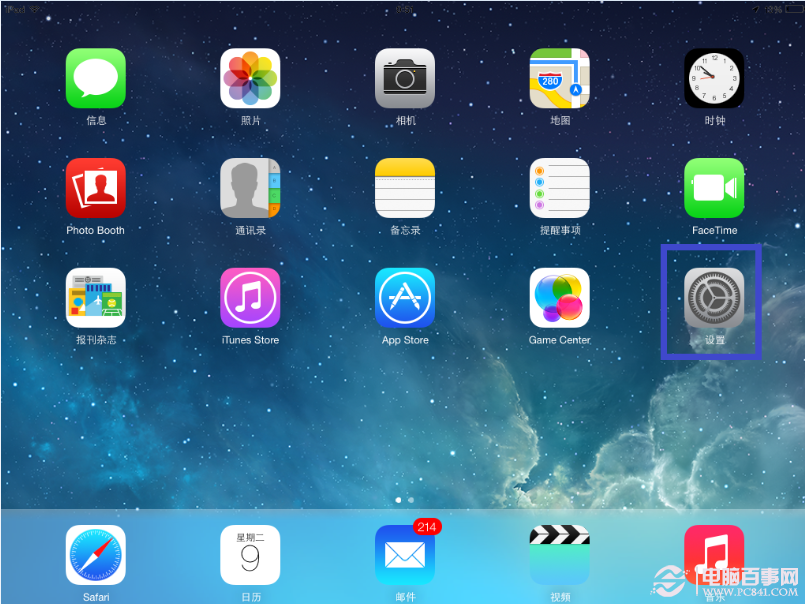Screen dimensions: 805x604
Task: Open the Messages app (信息)
Action: [x=95, y=78]
